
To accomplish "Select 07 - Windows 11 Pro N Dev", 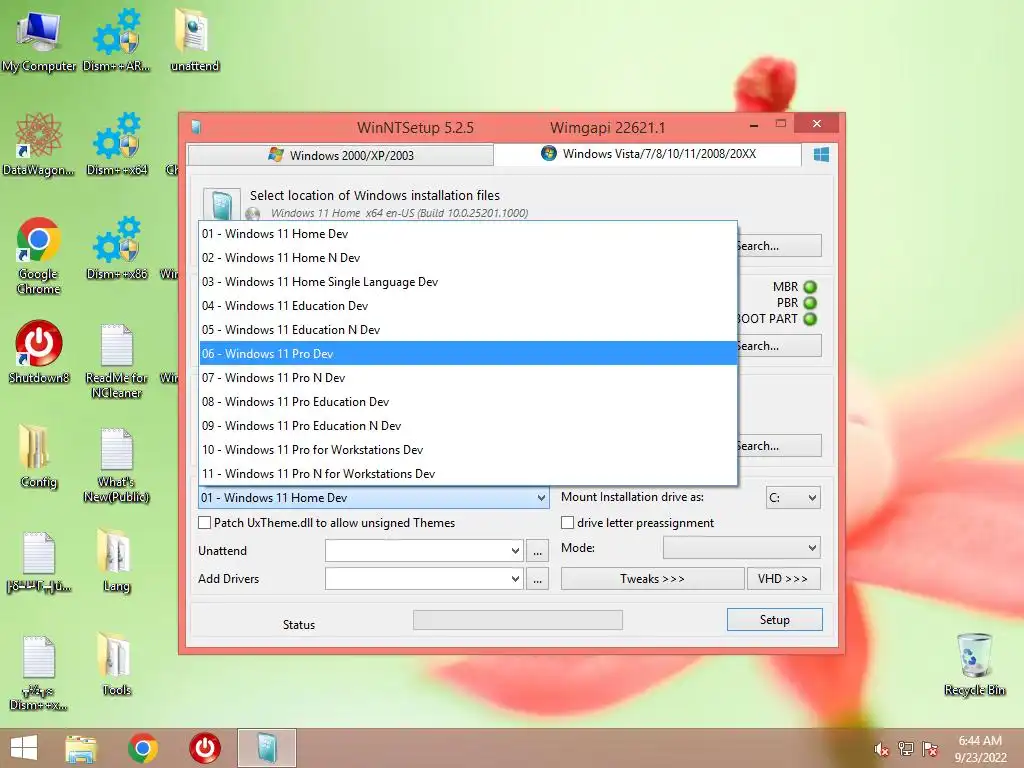I will tap(468, 378).
